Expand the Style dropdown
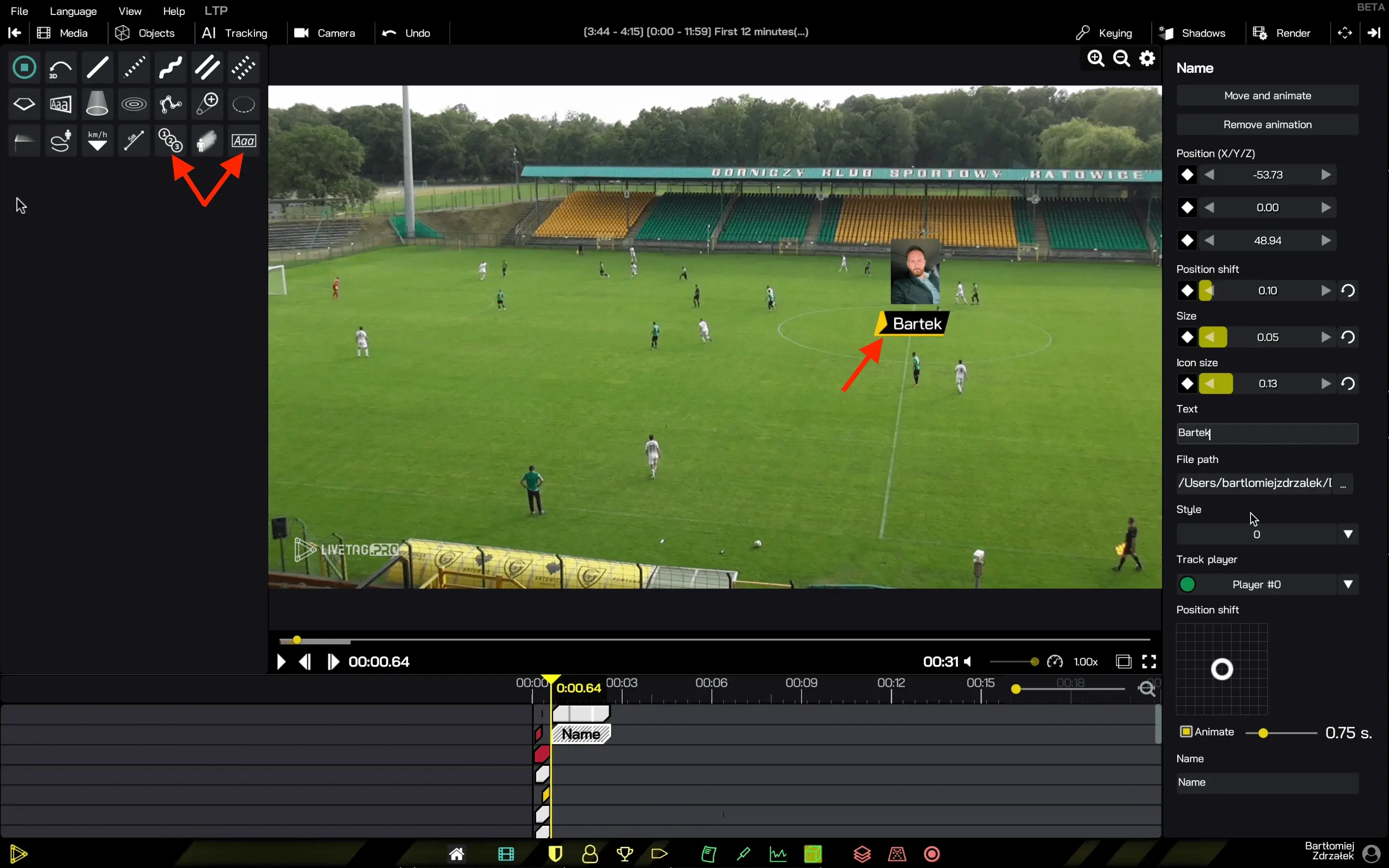This screenshot has width=1389, height=868. [x=1348, y=534]
